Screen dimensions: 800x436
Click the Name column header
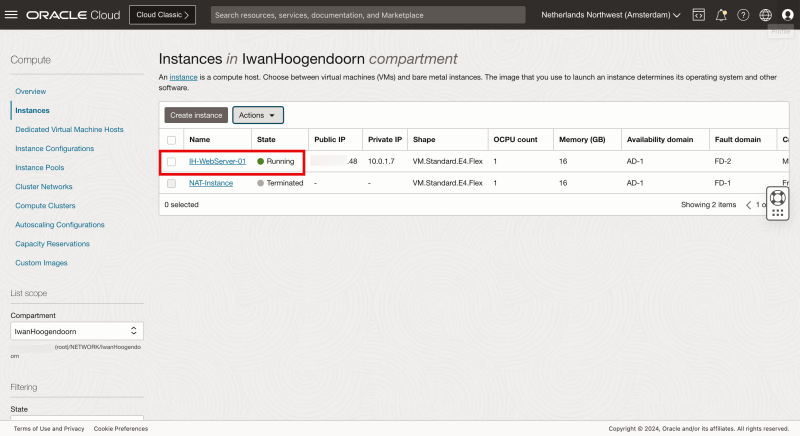click(x=199, y=139)
